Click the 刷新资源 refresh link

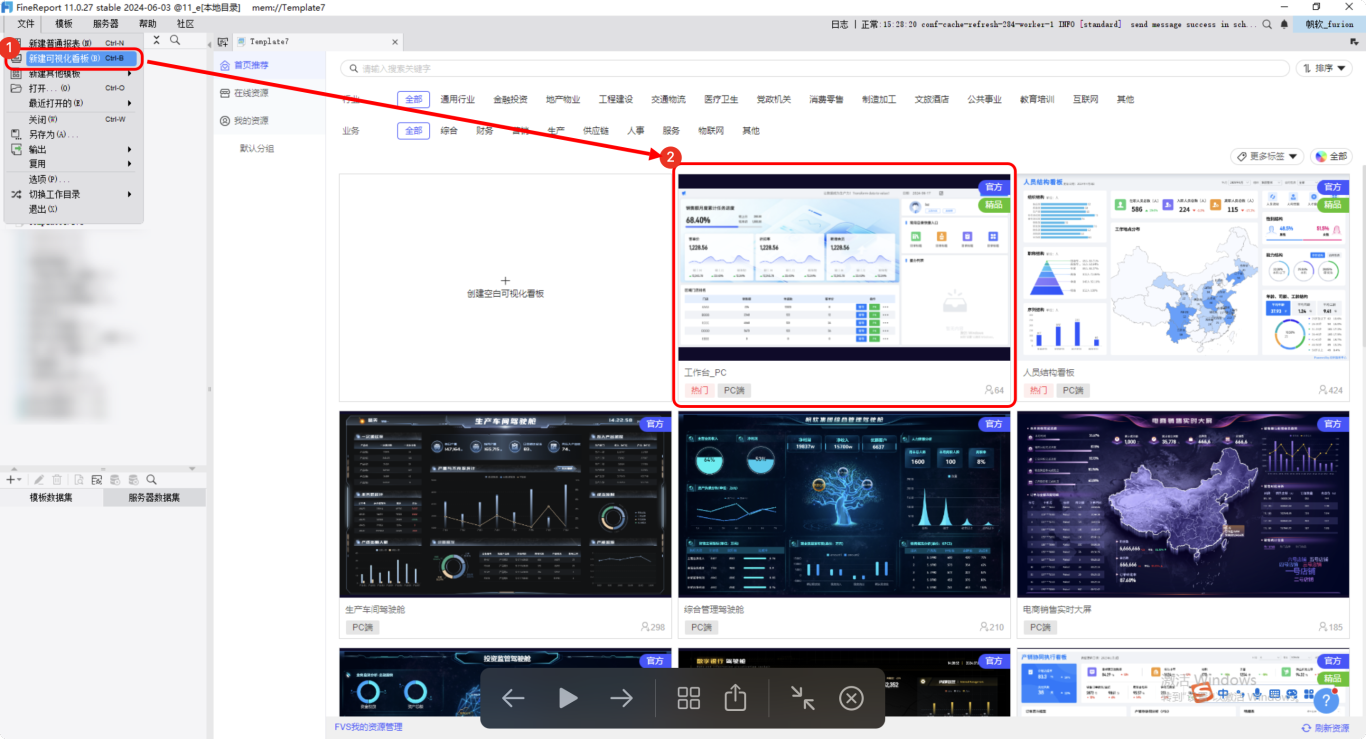1325,728
